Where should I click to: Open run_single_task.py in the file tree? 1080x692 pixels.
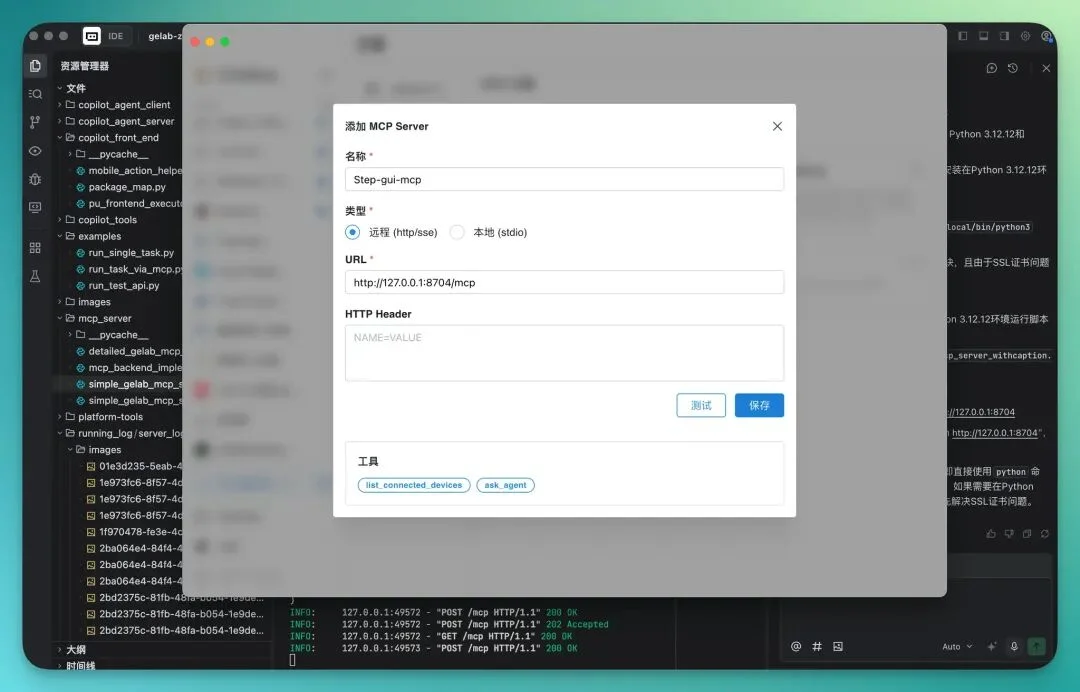[130, 253]
